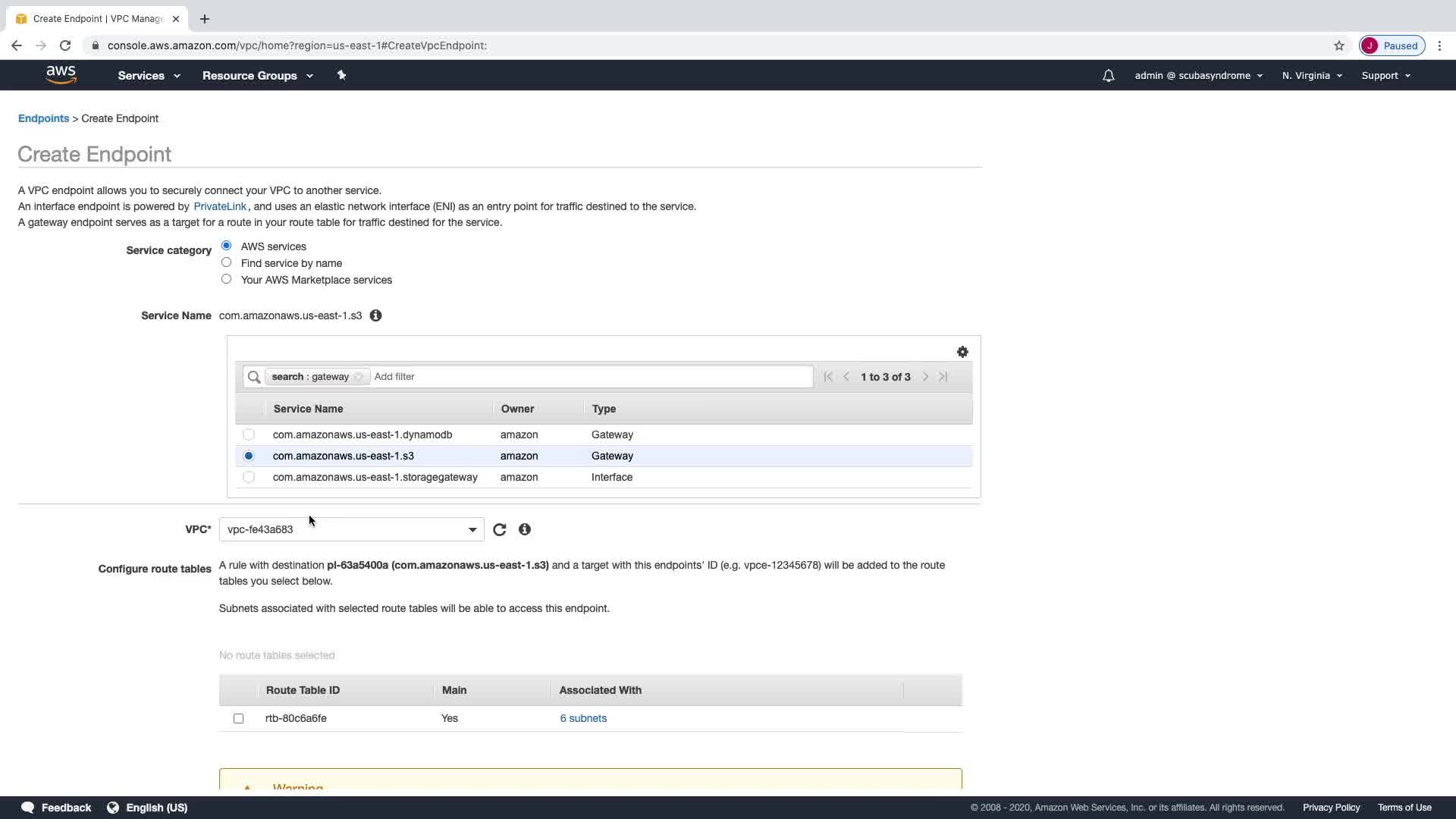
Task: Bookmark this page with star icon
Action: pyautogui.click(x=1339, y=45)
